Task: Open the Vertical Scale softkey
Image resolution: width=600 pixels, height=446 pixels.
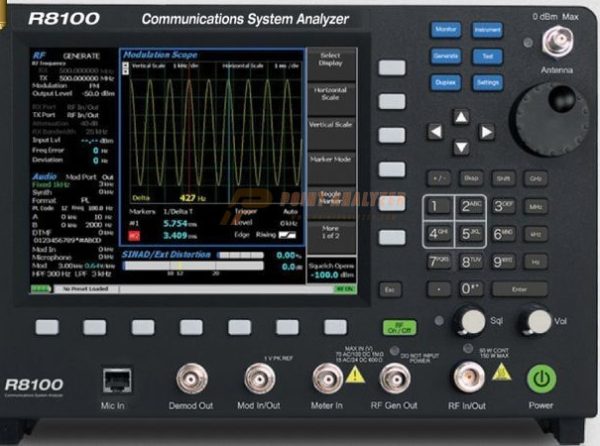Action: tap(331, 132)
